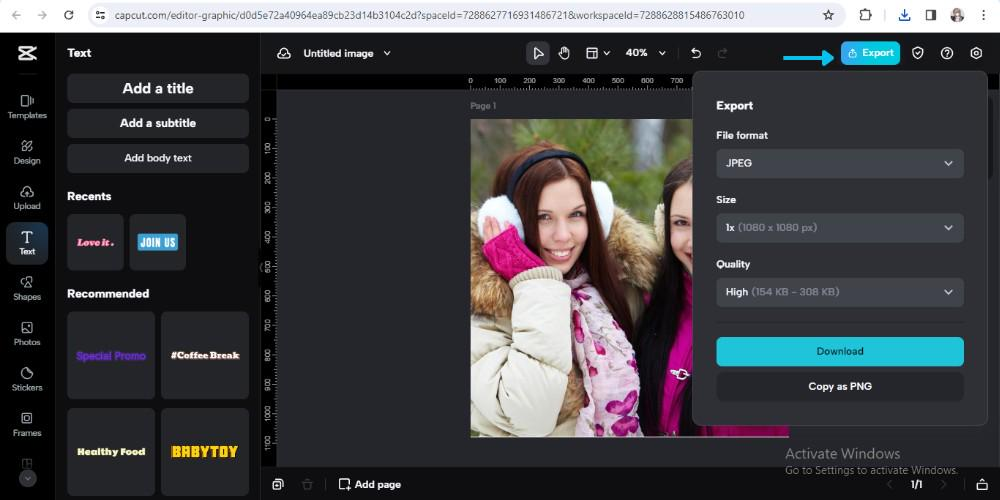Screen dimensions: 1000x500
Task: Open the Shapes sidebar panel
Action: 27,288
